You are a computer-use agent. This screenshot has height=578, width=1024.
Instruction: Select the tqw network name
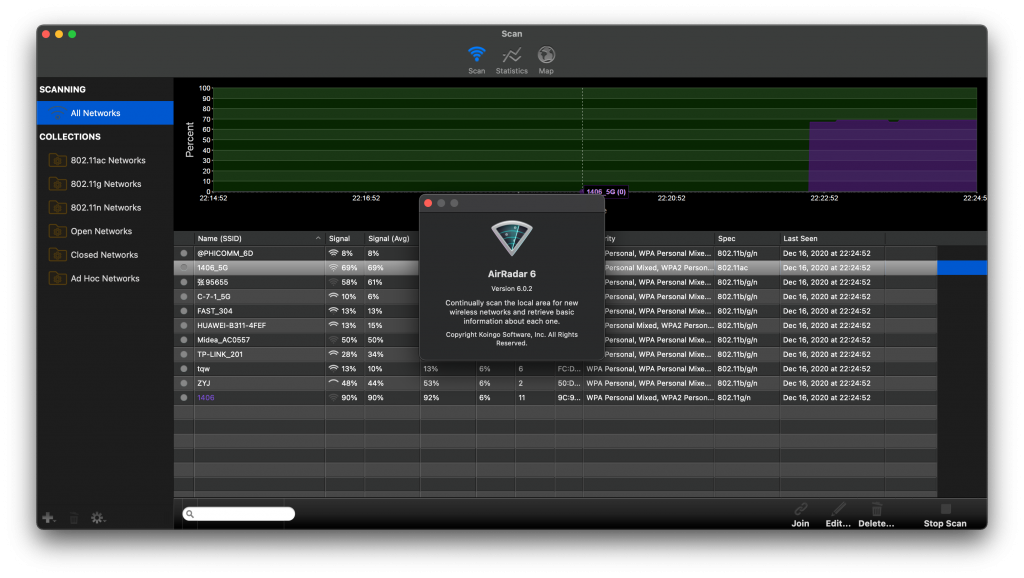[x=204, y=369]
